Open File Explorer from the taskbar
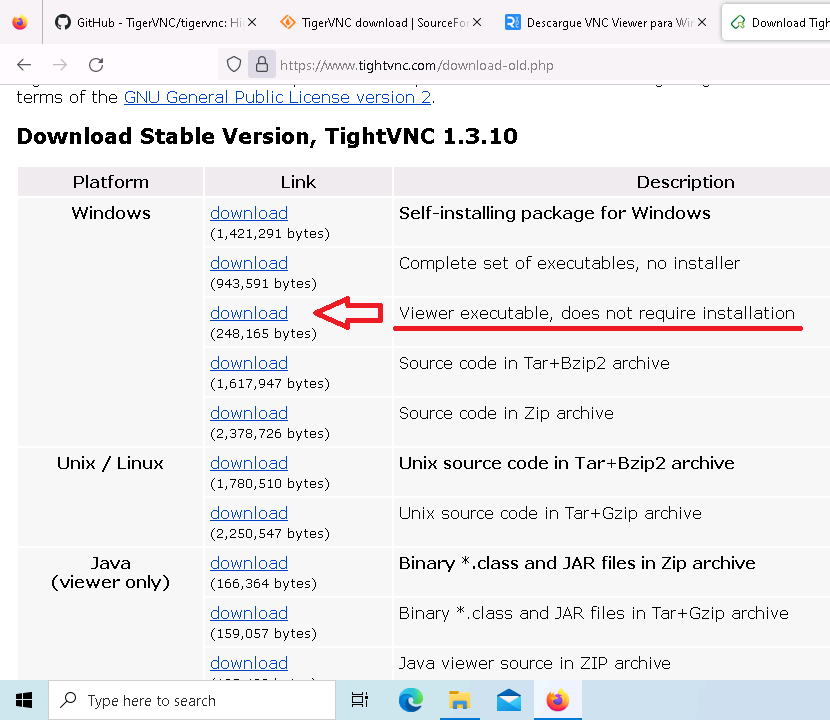 pos(459,700)
